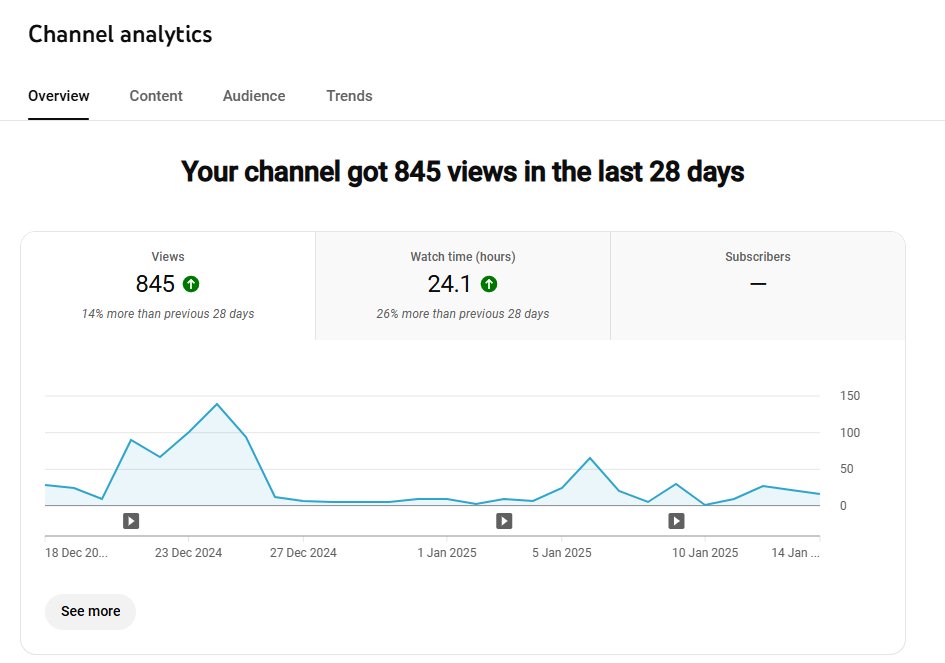Select the Views metric card
The width and height of the screenshot is (945, 663).
pyautogui.click(x=168, y=286)
